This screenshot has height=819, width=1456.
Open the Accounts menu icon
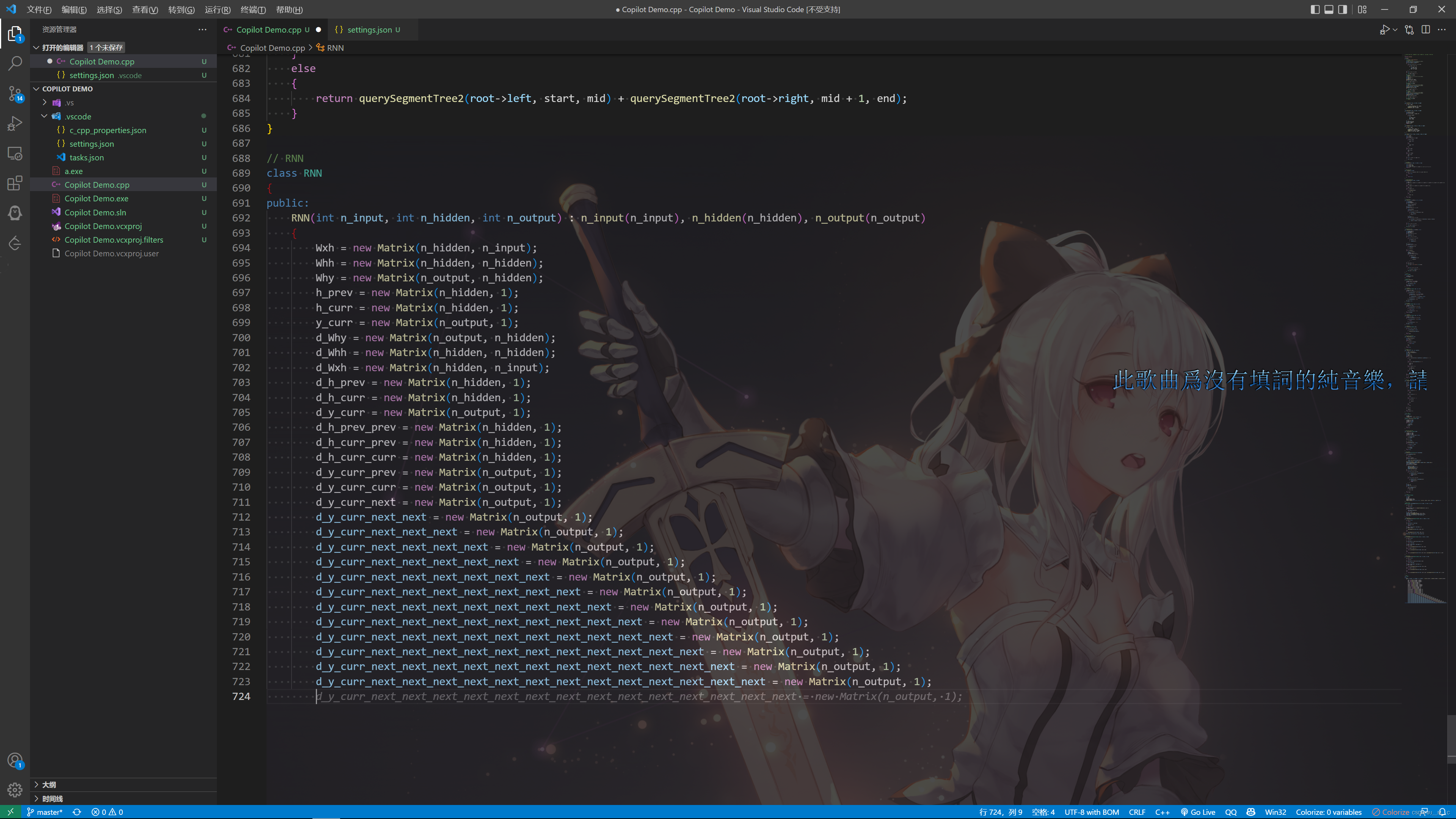(x=15, y=760)
